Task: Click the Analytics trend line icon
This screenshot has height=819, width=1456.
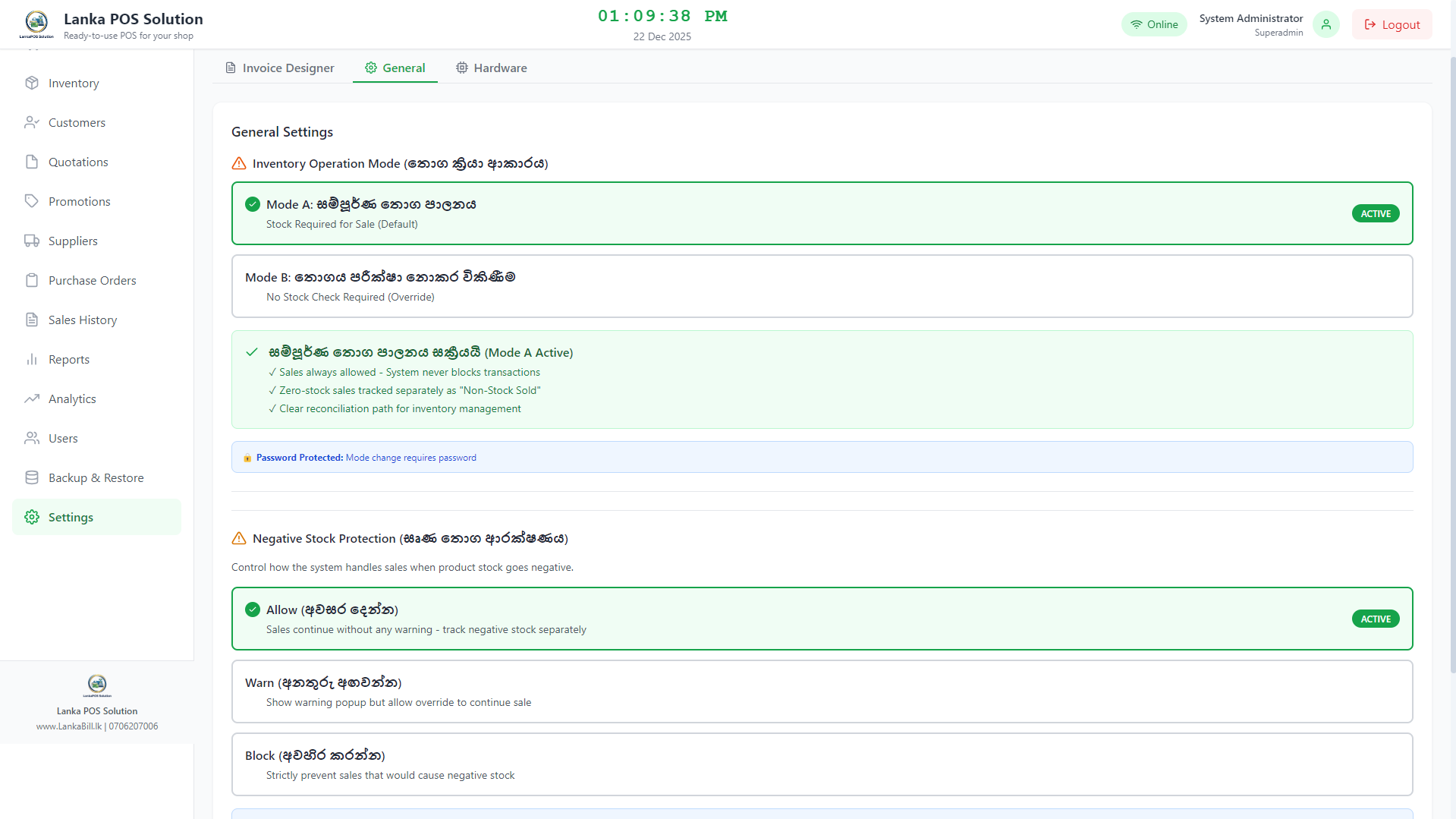Action: (x=32, y=398)
